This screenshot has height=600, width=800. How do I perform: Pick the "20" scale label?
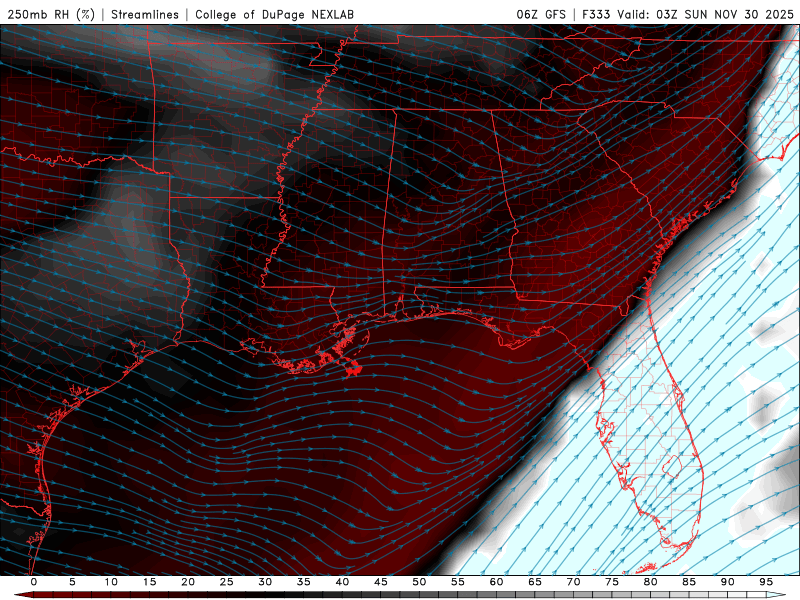point(188,582)
